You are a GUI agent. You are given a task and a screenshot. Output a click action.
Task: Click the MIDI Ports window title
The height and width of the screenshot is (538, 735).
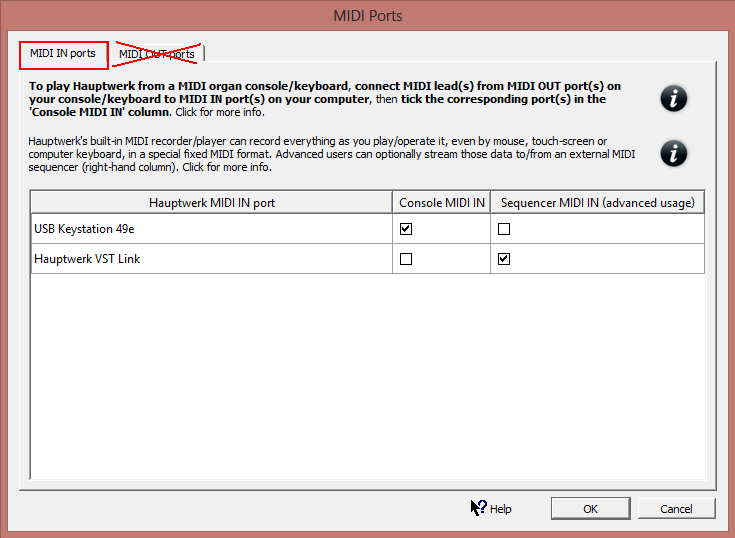coord(368,16)
